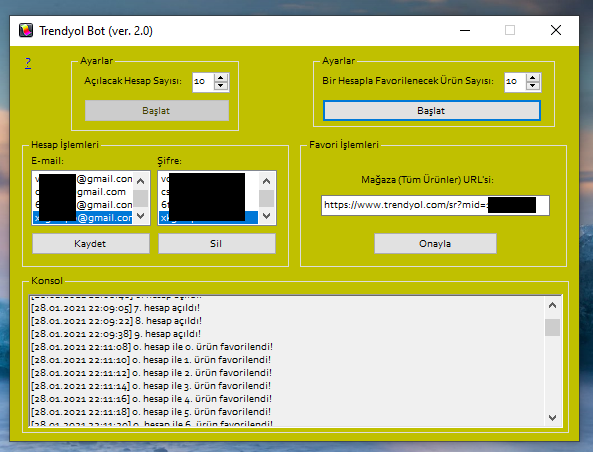The image size is (593, 452).
Task: Close the Trendyol Bot window
Action: click(556, 30)
